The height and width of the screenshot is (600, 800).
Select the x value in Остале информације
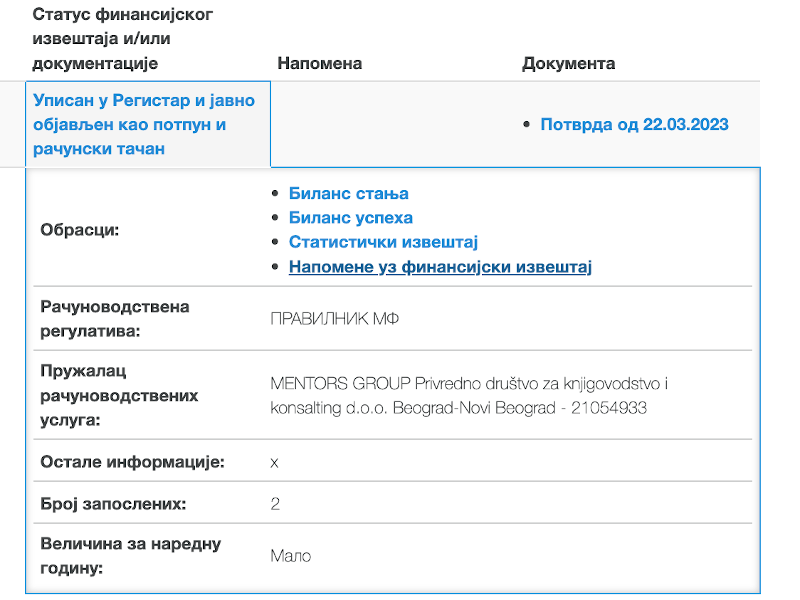tap(275, 460)
